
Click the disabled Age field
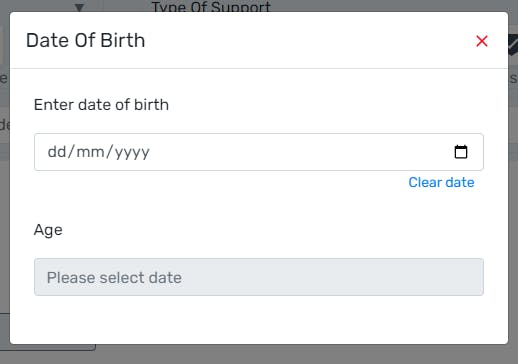coord(259,277)
